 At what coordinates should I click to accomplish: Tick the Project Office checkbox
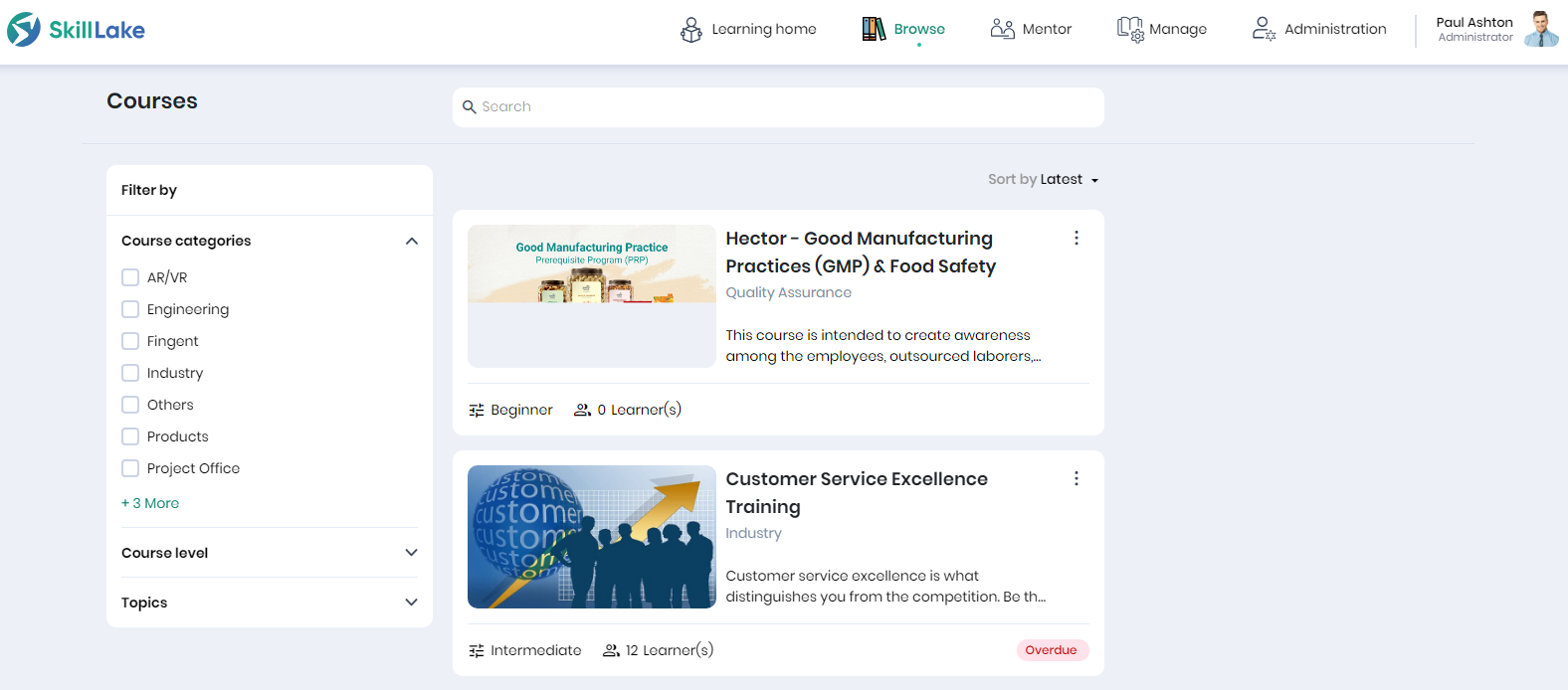pyautogui.click(x=130, y=468)
